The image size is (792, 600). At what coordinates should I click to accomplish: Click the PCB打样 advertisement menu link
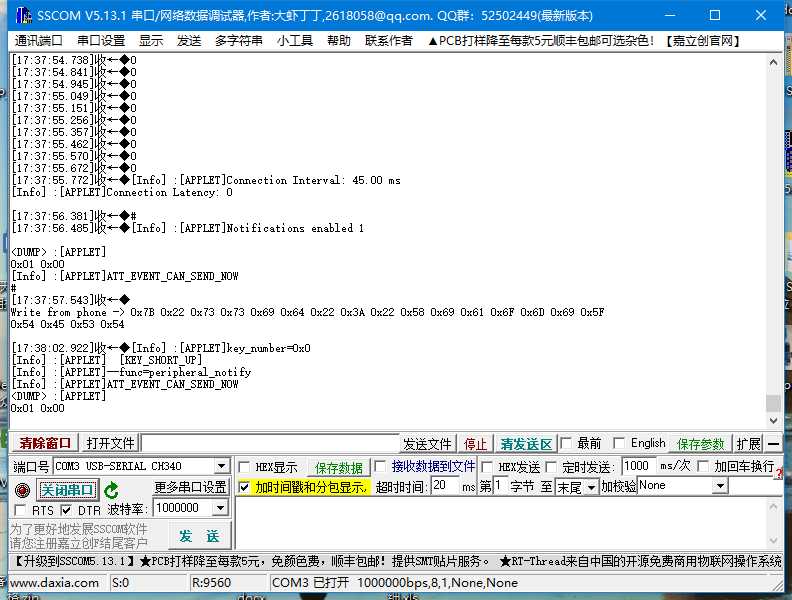[583, 40]
